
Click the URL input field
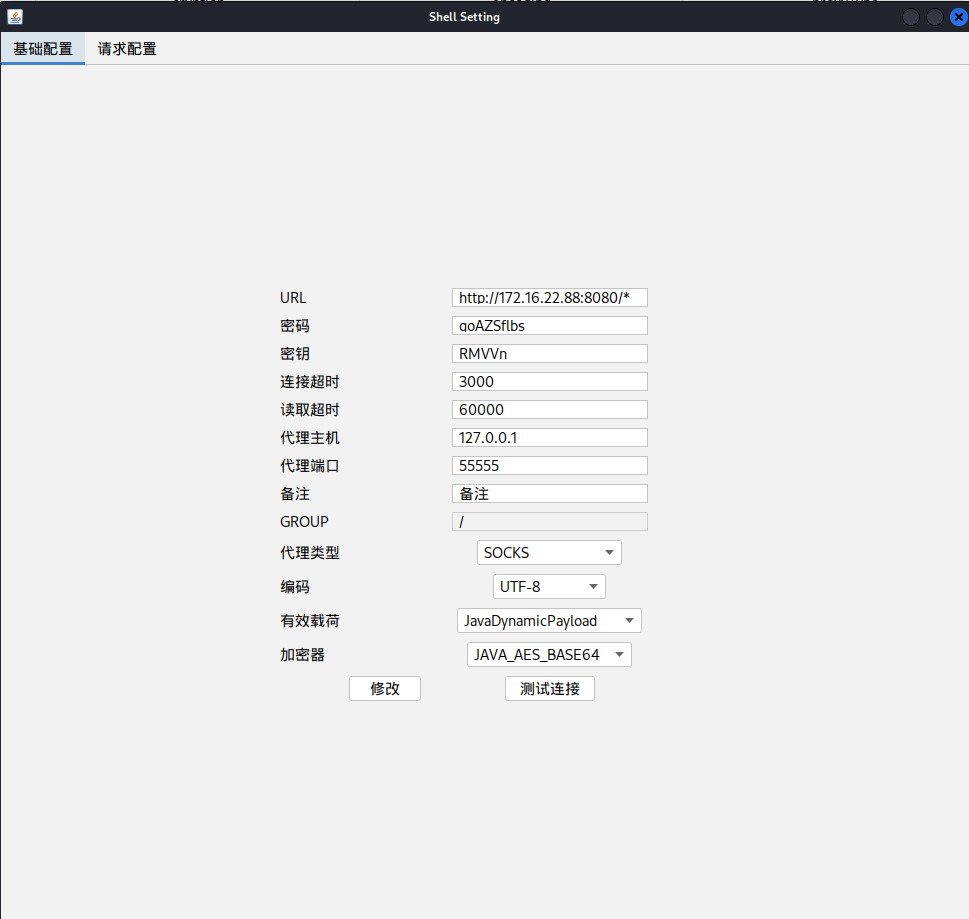[x=549, y=297]
